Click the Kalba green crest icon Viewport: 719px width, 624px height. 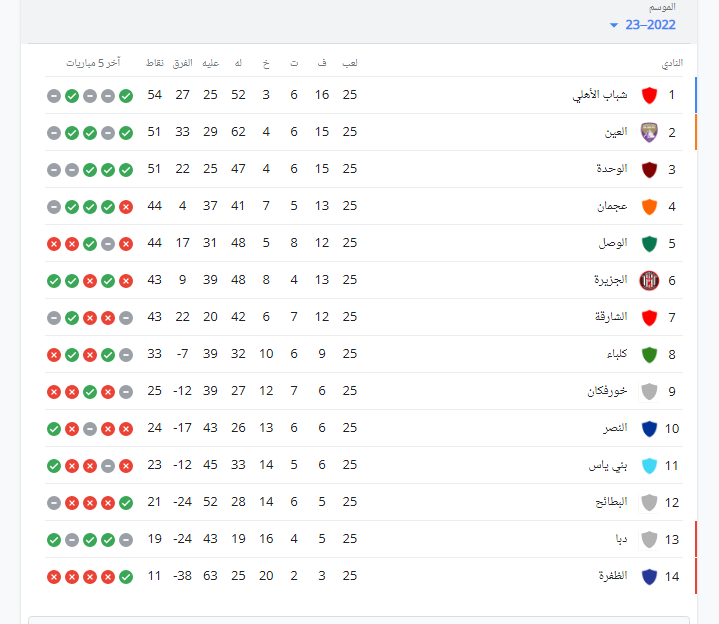point(649,355)
